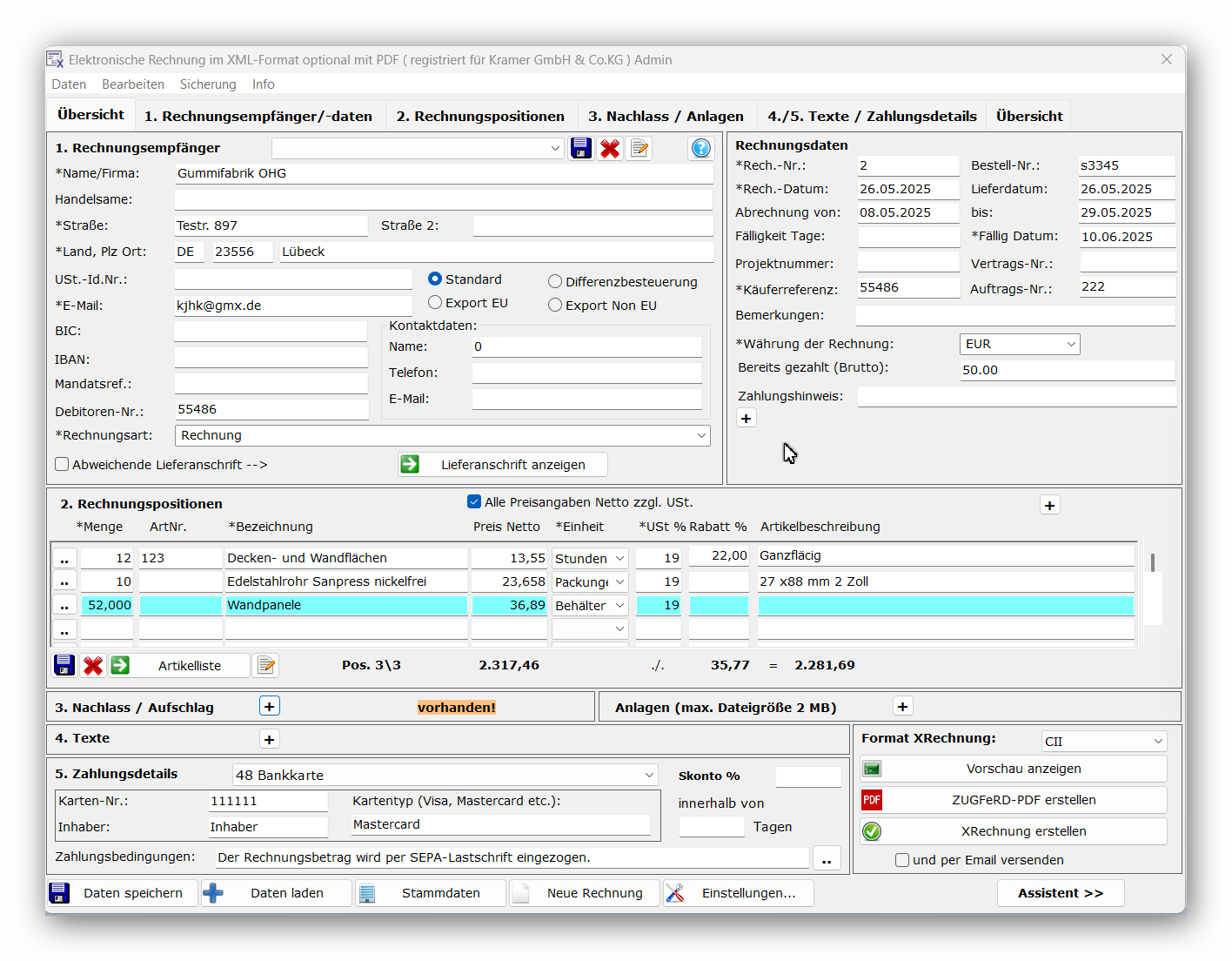This screenshot has width=1232, height=961.
Task: Enable the Abweichende Lieferanschrift checkbox
Action: point(63,465)
